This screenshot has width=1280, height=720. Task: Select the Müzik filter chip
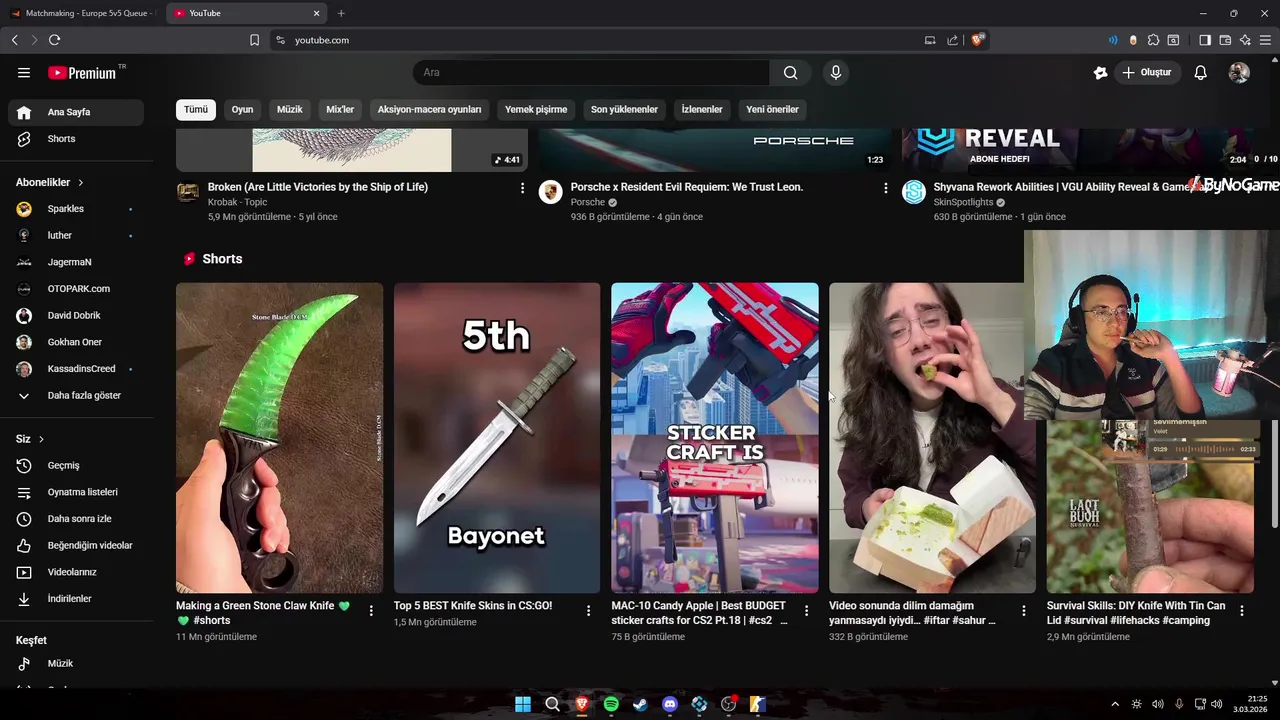point(289,110)
